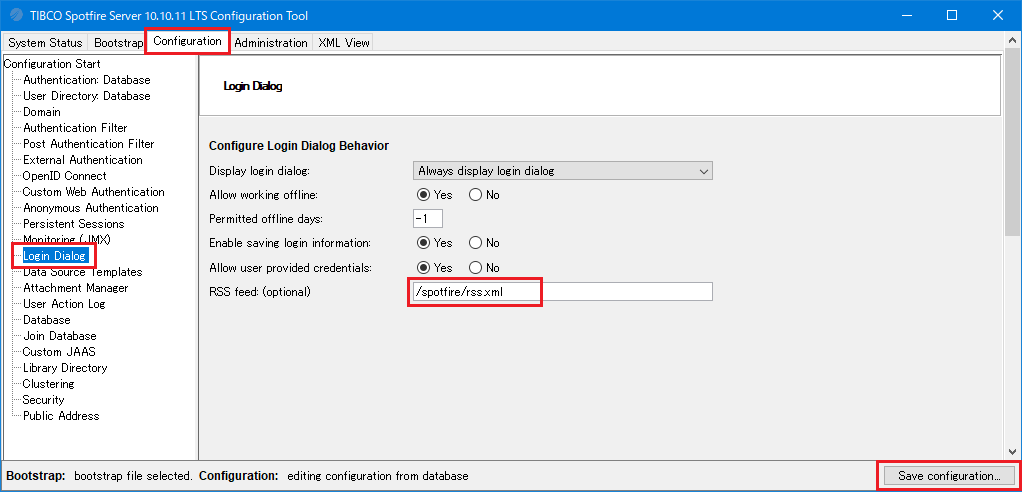Open User Action Log settings
Viewport: 1022px width, 492px height.
64,304
